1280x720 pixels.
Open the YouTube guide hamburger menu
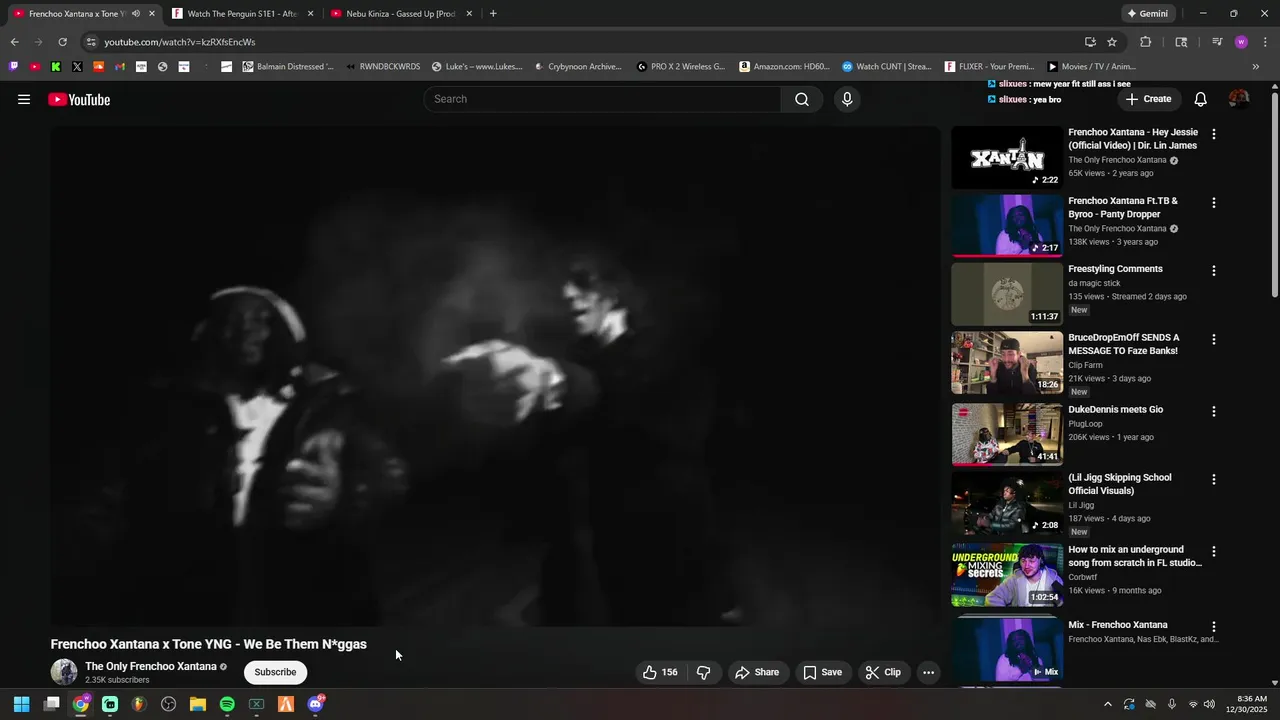pyautogui.click(x=24, y=99)
